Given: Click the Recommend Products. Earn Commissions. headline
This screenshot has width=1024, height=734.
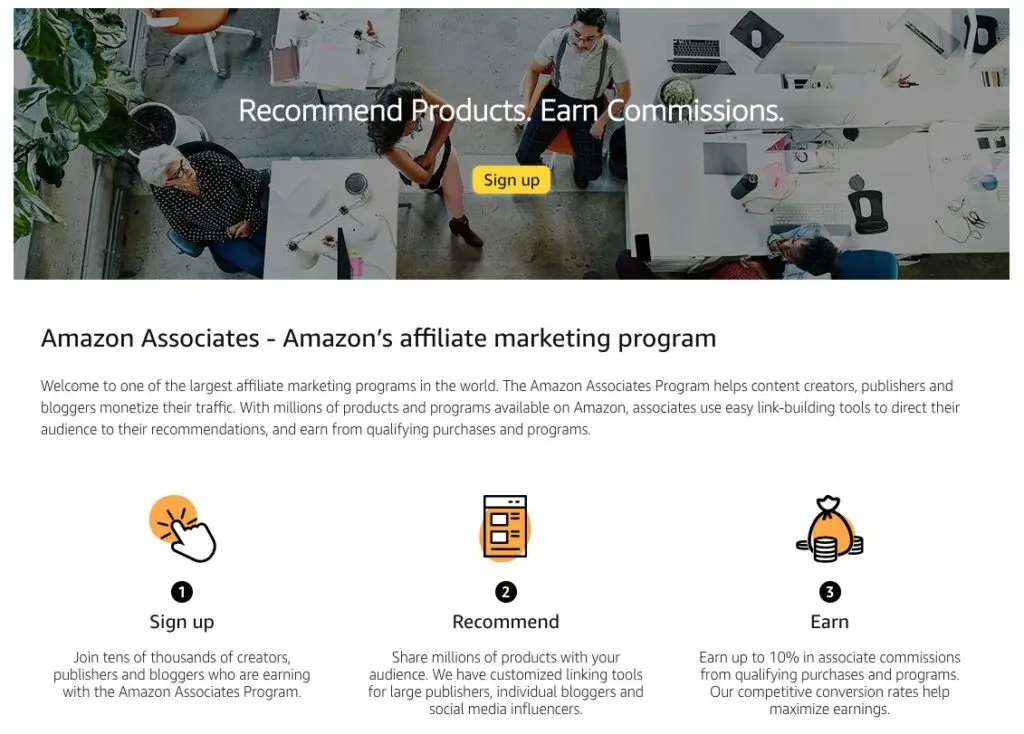Looking at the screenshot, I should (511, 110).
